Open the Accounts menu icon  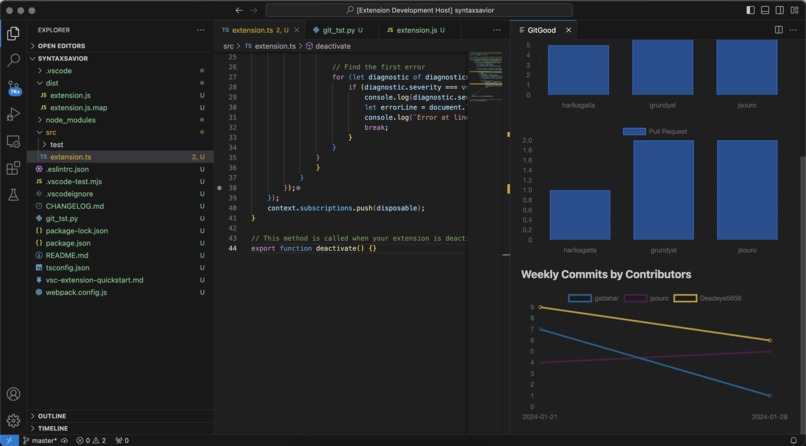(13, 394)
